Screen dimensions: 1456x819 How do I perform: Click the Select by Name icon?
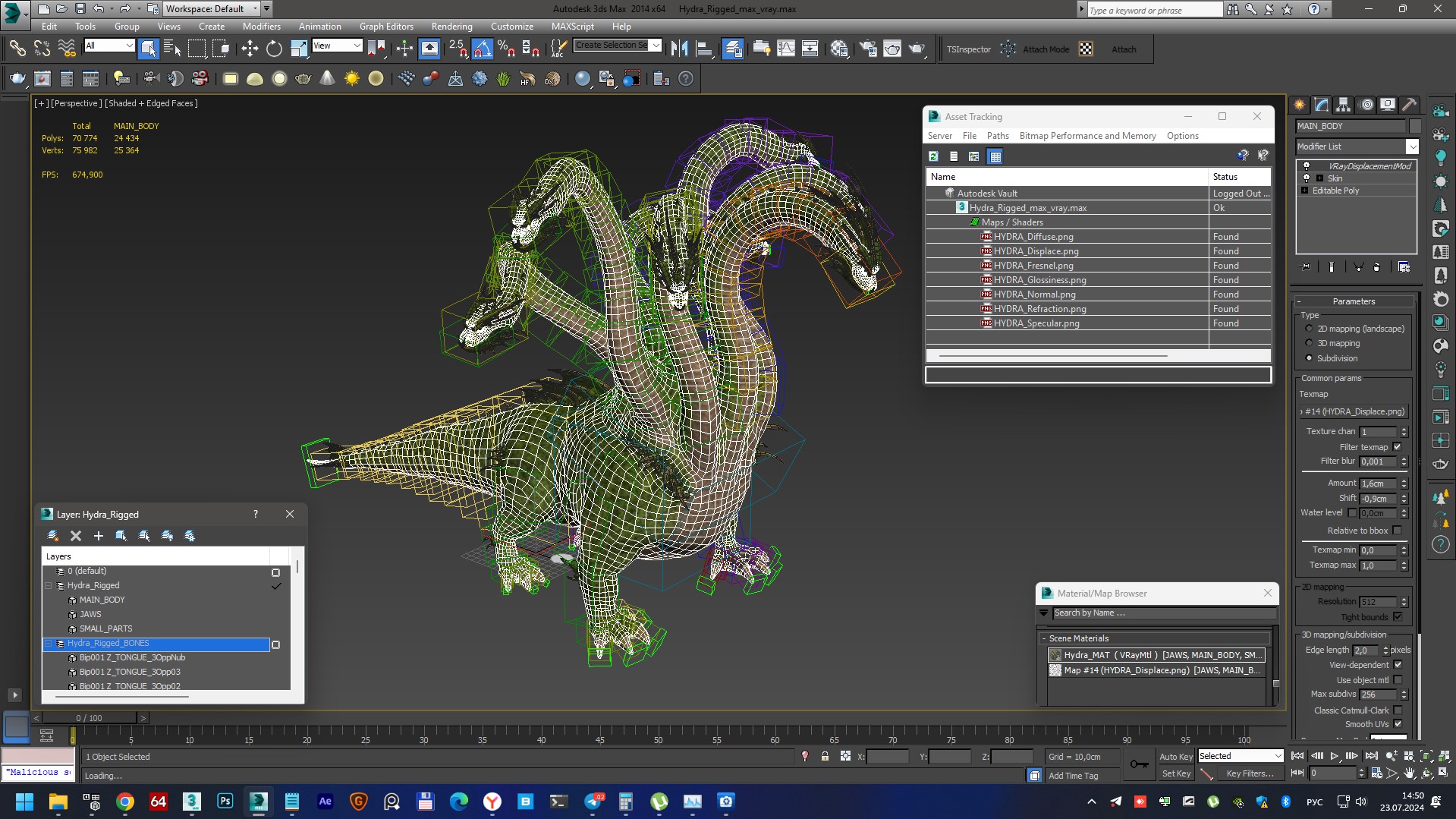(x=172, y=49)
